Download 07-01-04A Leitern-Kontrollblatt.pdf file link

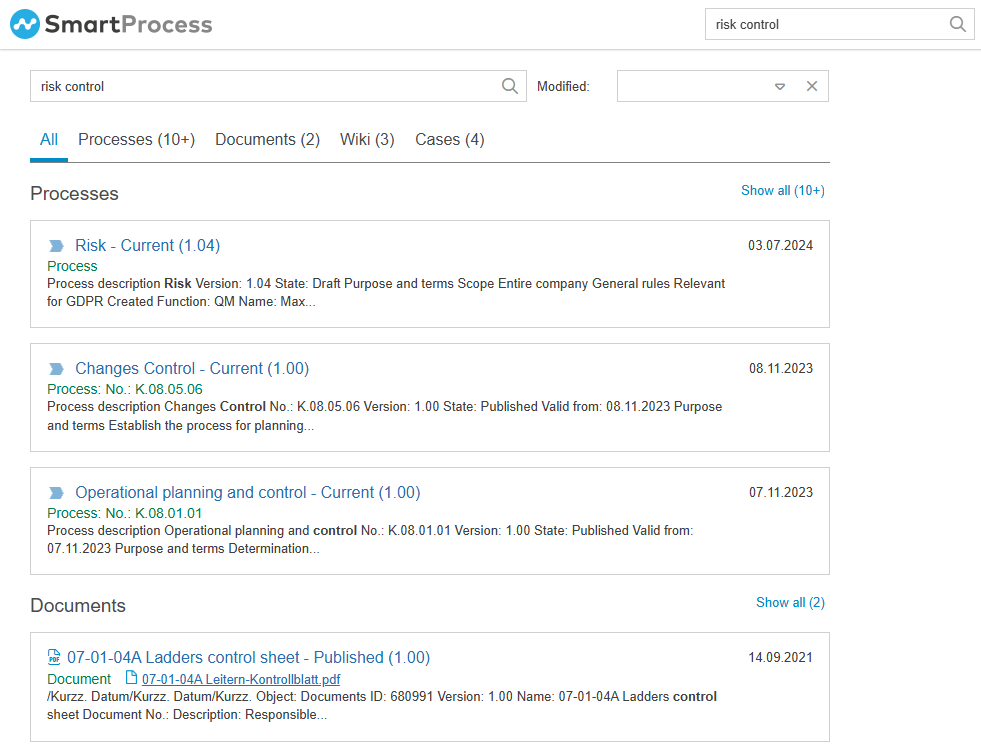(x=241, y=679)
